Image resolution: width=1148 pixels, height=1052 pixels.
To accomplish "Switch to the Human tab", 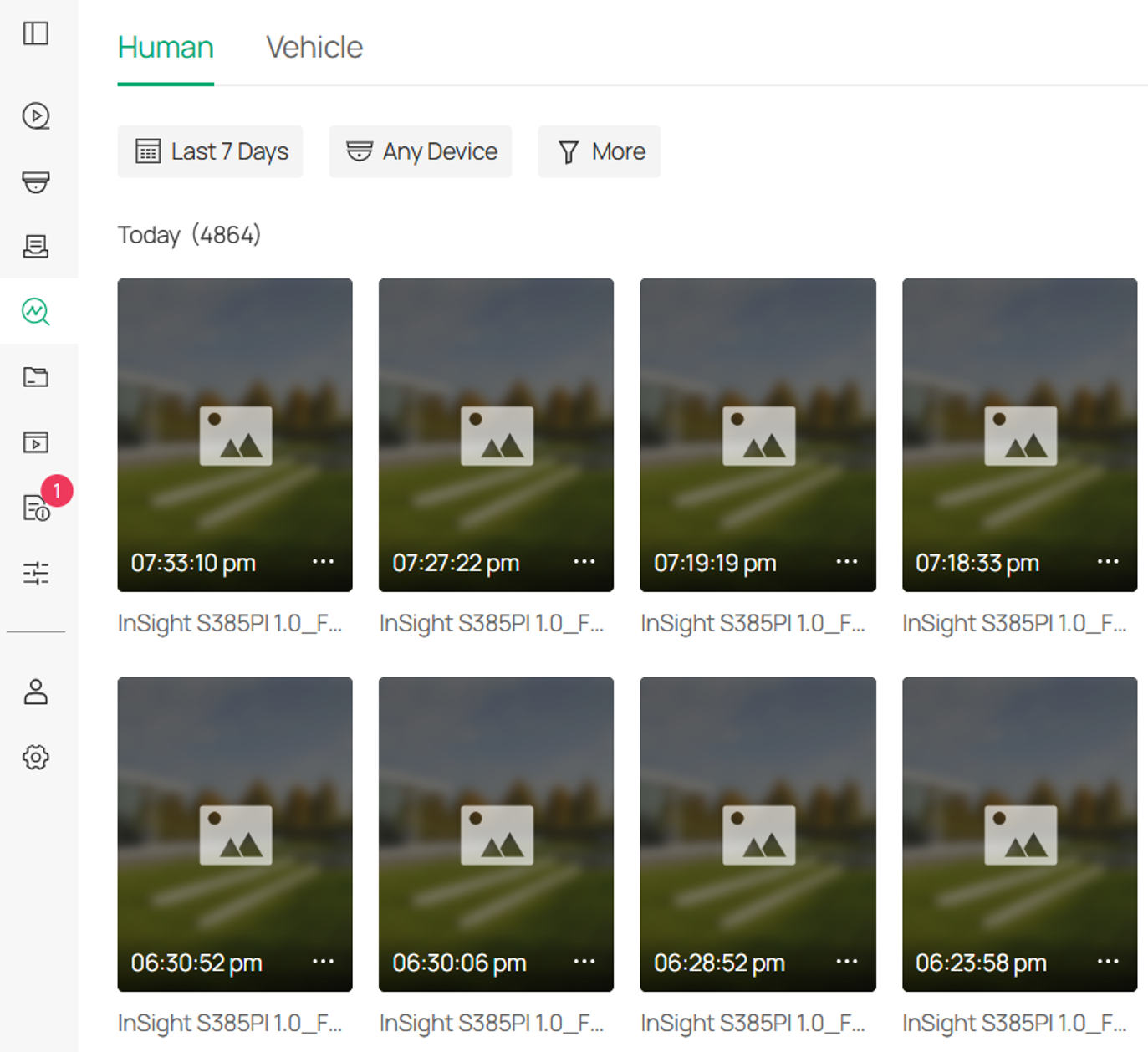I will pos(166,48).
